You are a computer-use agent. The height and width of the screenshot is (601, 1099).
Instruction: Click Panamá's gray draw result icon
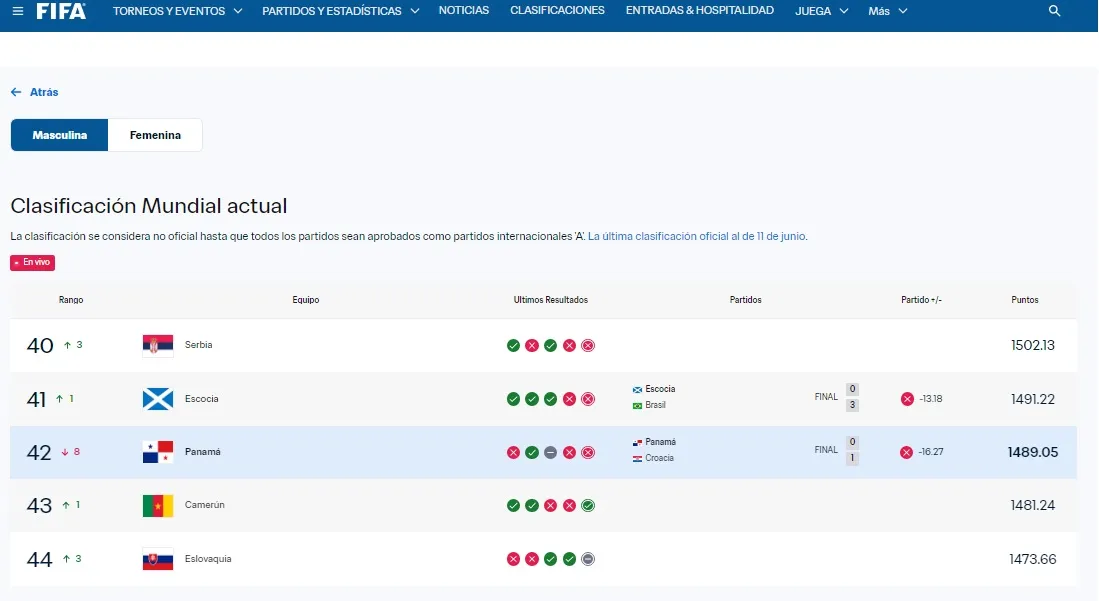551,452
